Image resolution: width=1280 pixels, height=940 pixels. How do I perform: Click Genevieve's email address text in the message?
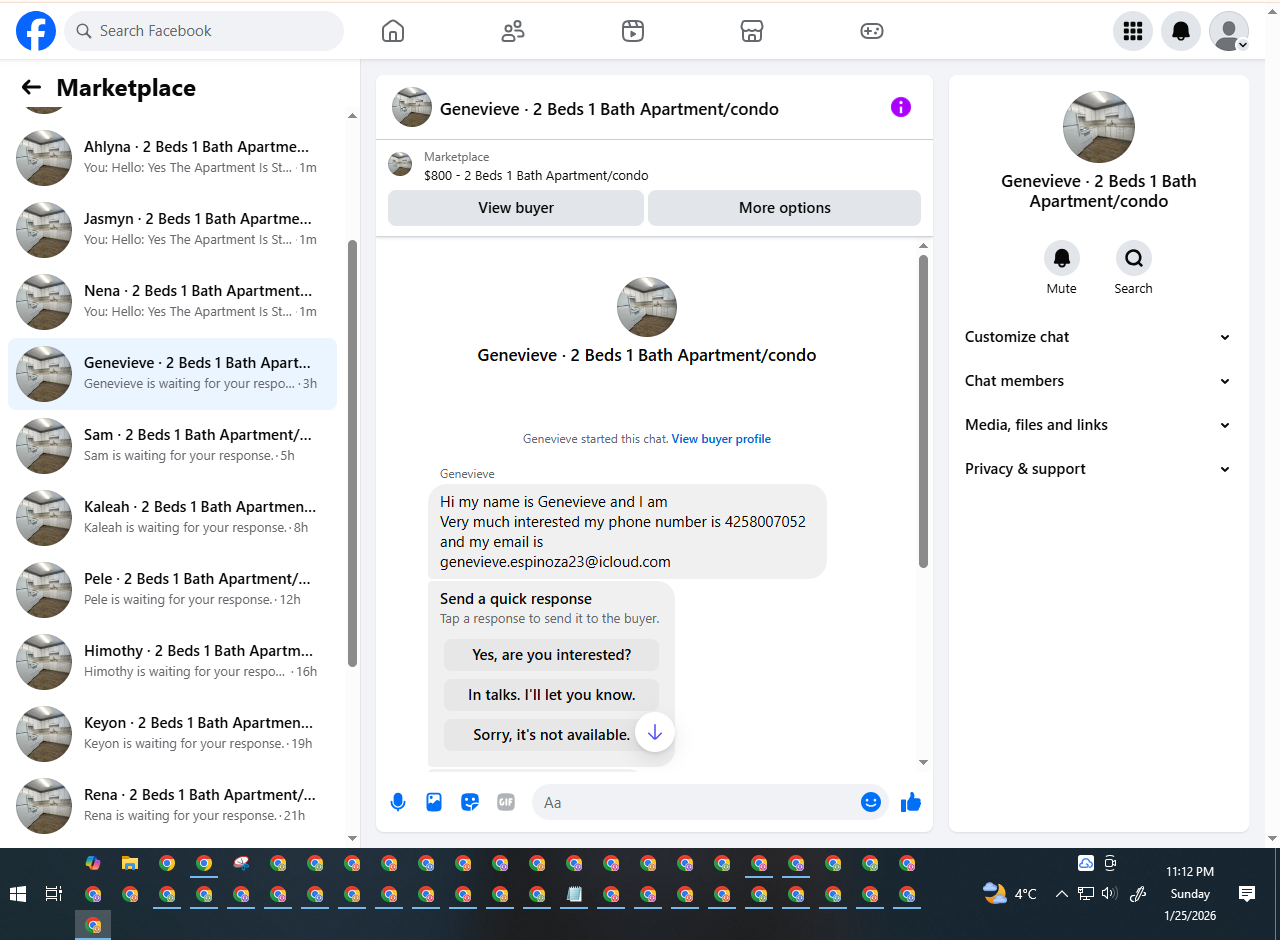pos(555,562)
